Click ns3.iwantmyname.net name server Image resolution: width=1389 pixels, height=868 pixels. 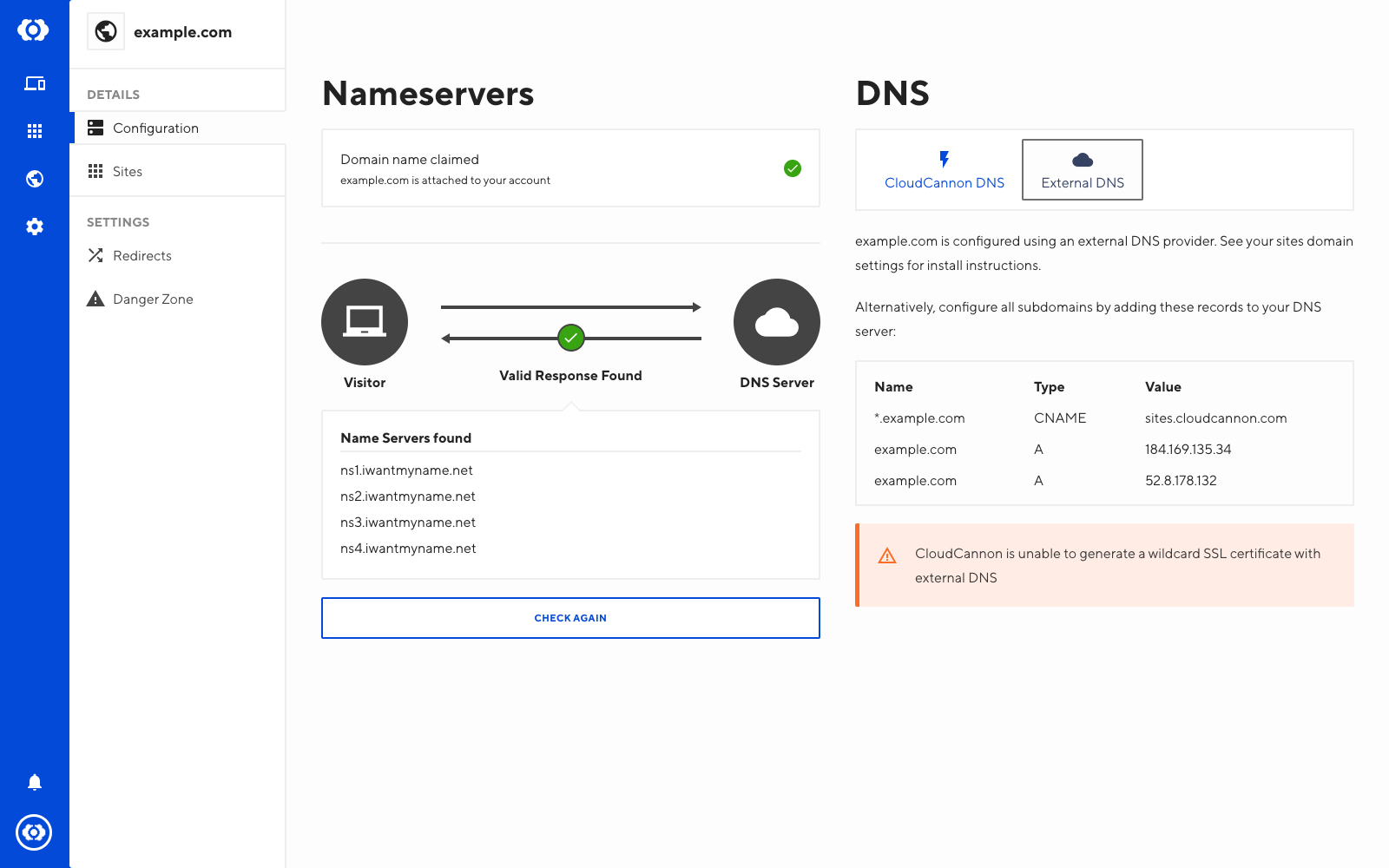coord(408,522)
